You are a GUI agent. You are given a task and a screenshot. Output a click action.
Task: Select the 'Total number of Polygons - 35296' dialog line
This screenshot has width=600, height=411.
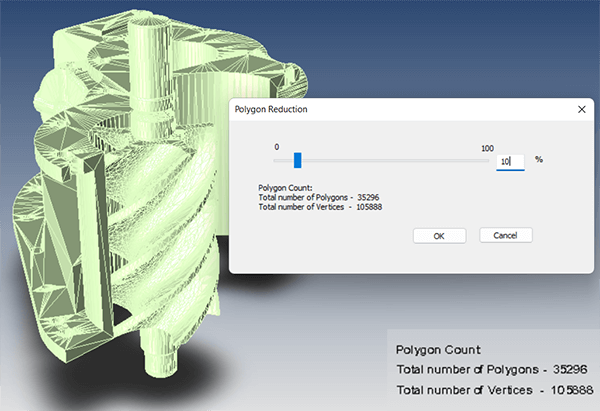[318, 197]
